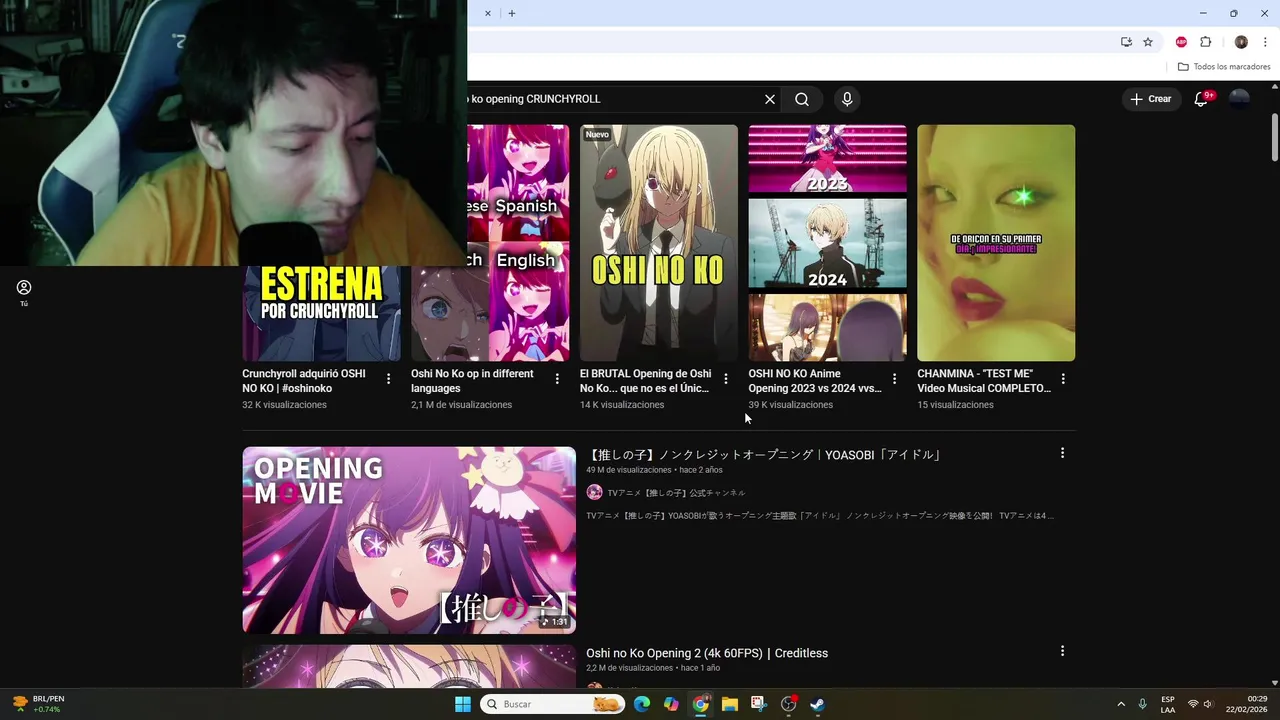Clear the YouTube search box text

click(769, 99)
